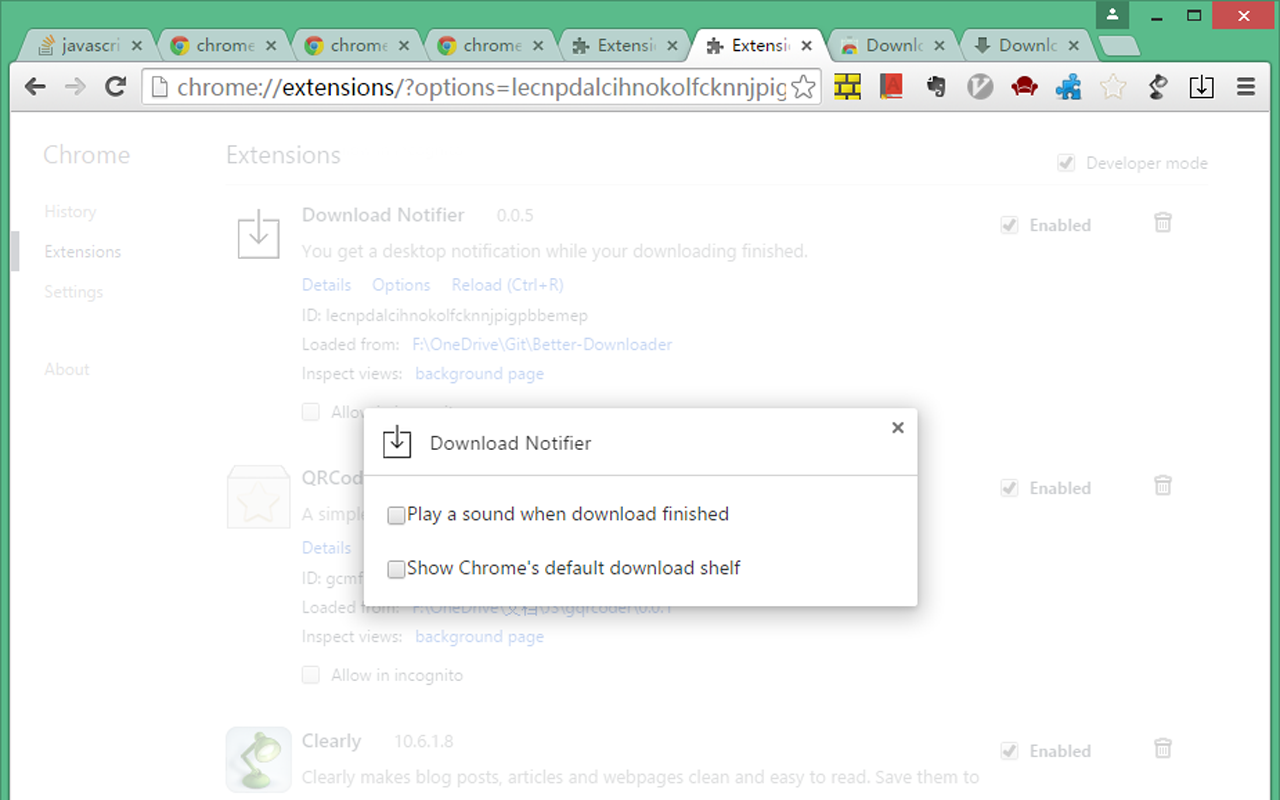Click the pale star extension icon in toolbar
The width and height of the screenshot is (1280, 800).
click(x=1113, y=87)
